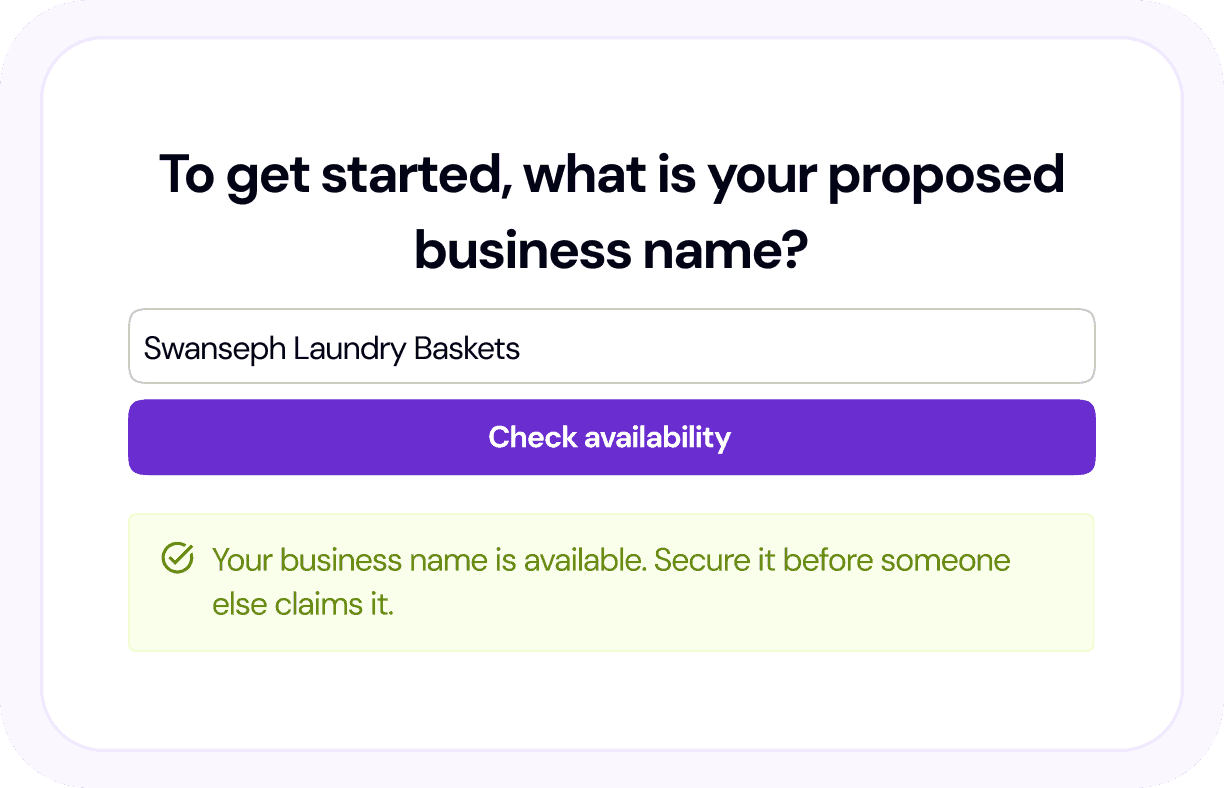Viewport: 1224px width, 788px height.
Task: Click the "Secure it before someone" text
Action: 832,560
